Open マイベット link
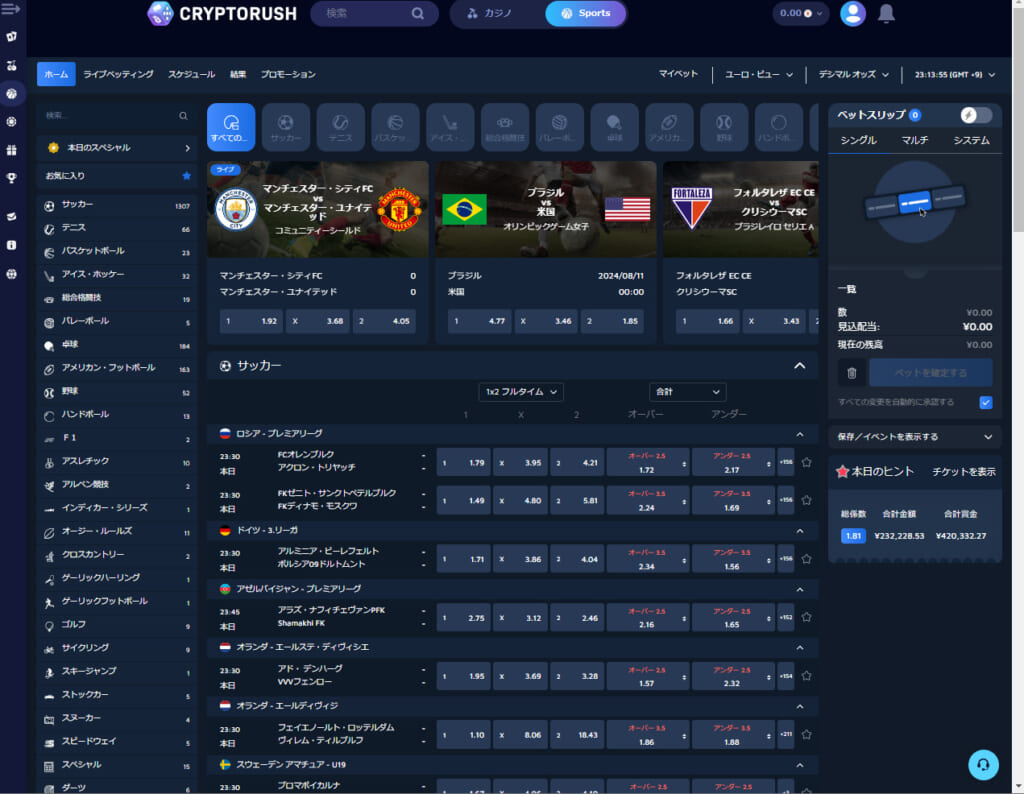The height and width of the screenshot is (794, 1024). (678, 74)
